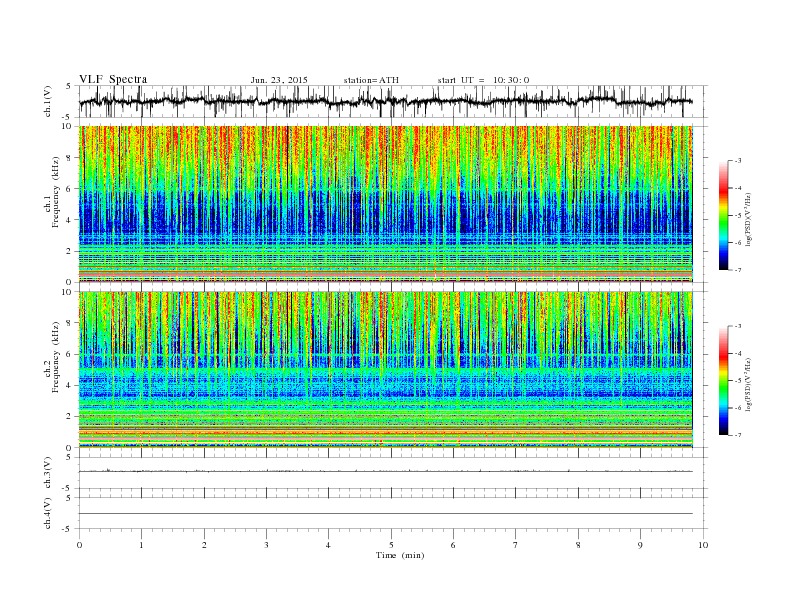Click the time-axis tick label "3"
The height and width of the screenshot is (612, 792).
266,545
